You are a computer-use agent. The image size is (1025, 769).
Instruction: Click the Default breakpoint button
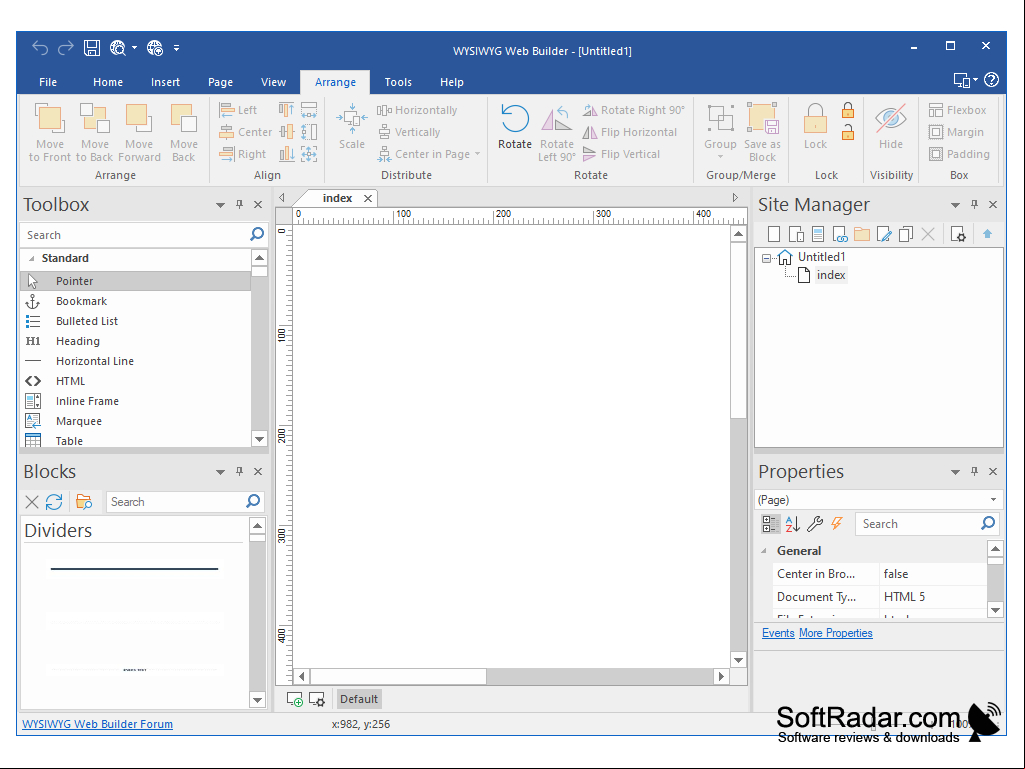pyautogui.click(x=359, y=699)
